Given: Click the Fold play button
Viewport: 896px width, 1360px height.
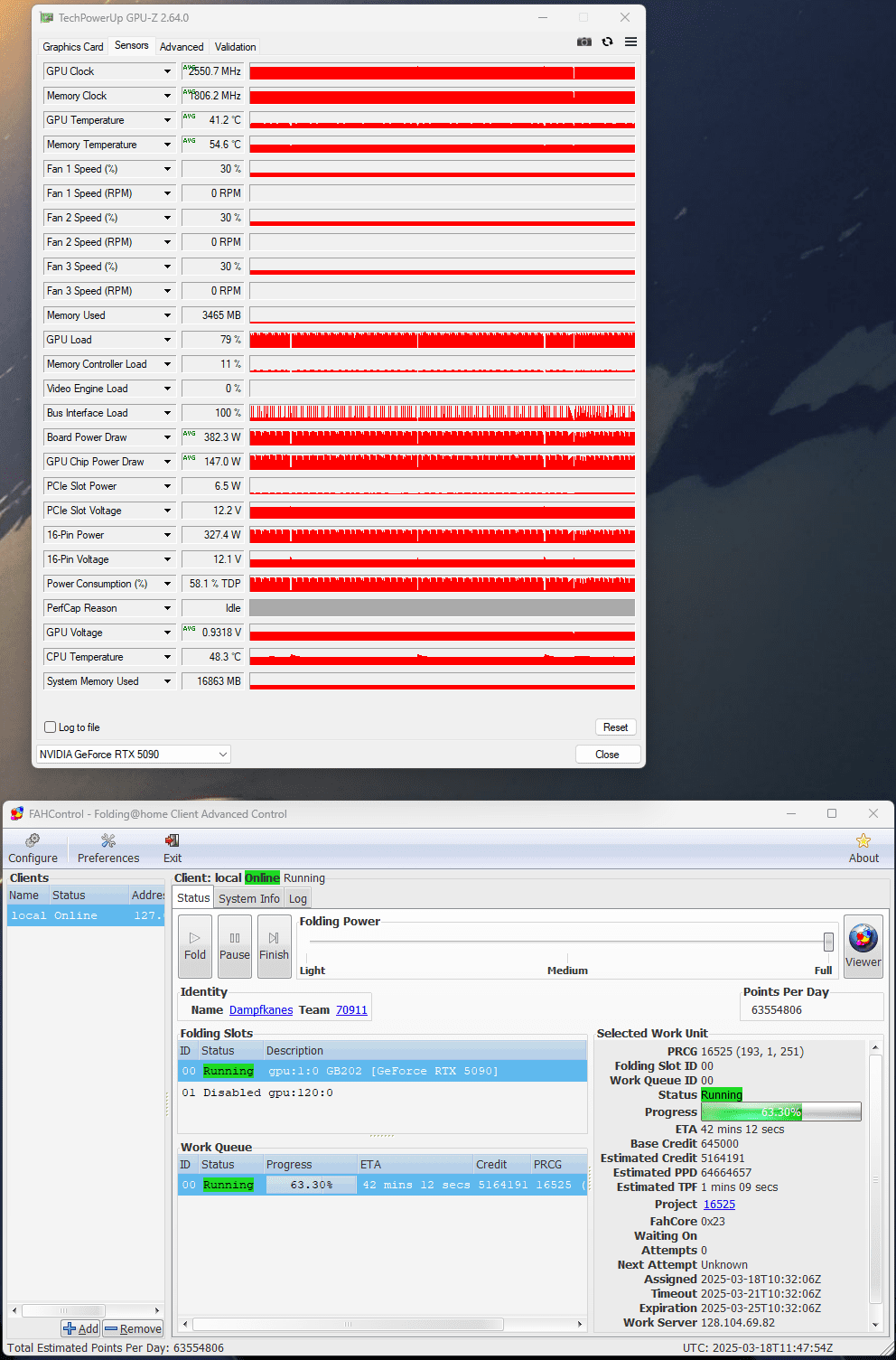Looking at the screenshot, I should tap(195, 946).
